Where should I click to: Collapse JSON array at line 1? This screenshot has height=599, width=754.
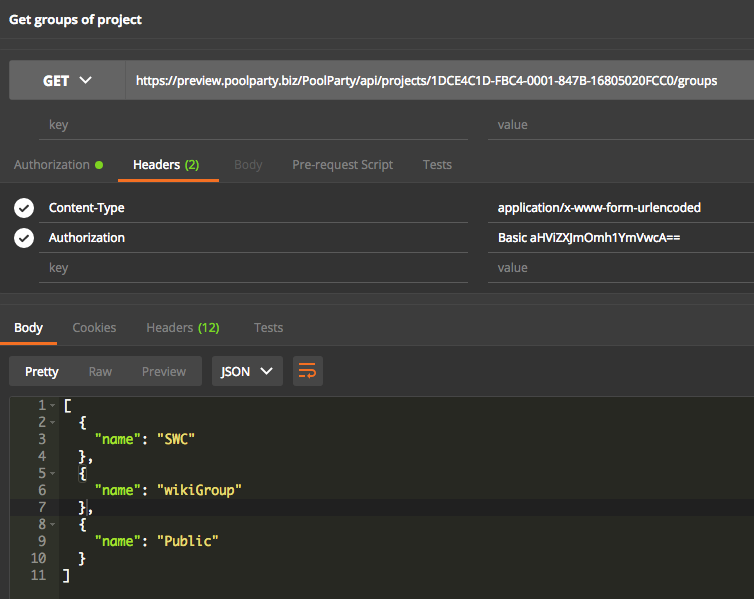click(52, 405)
